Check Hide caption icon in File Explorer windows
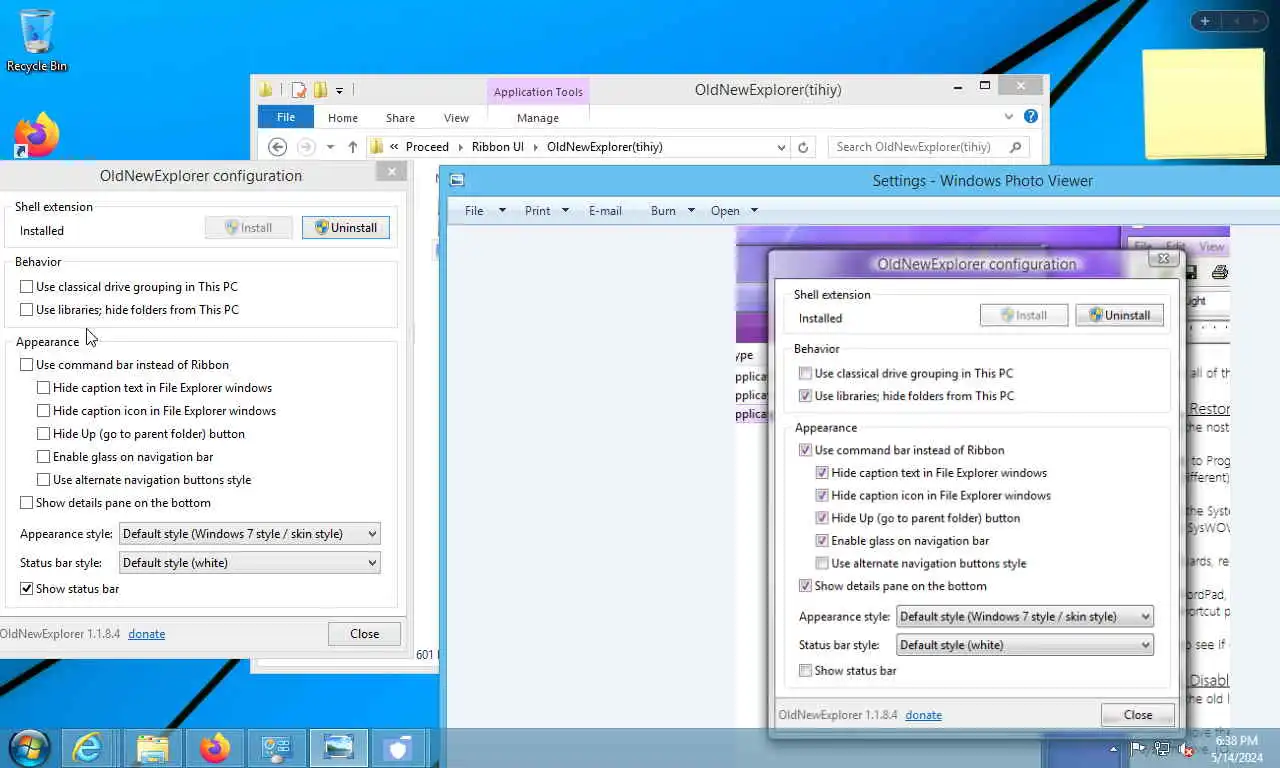Screen dimensions: 1280x768 (x=44, y=411)
